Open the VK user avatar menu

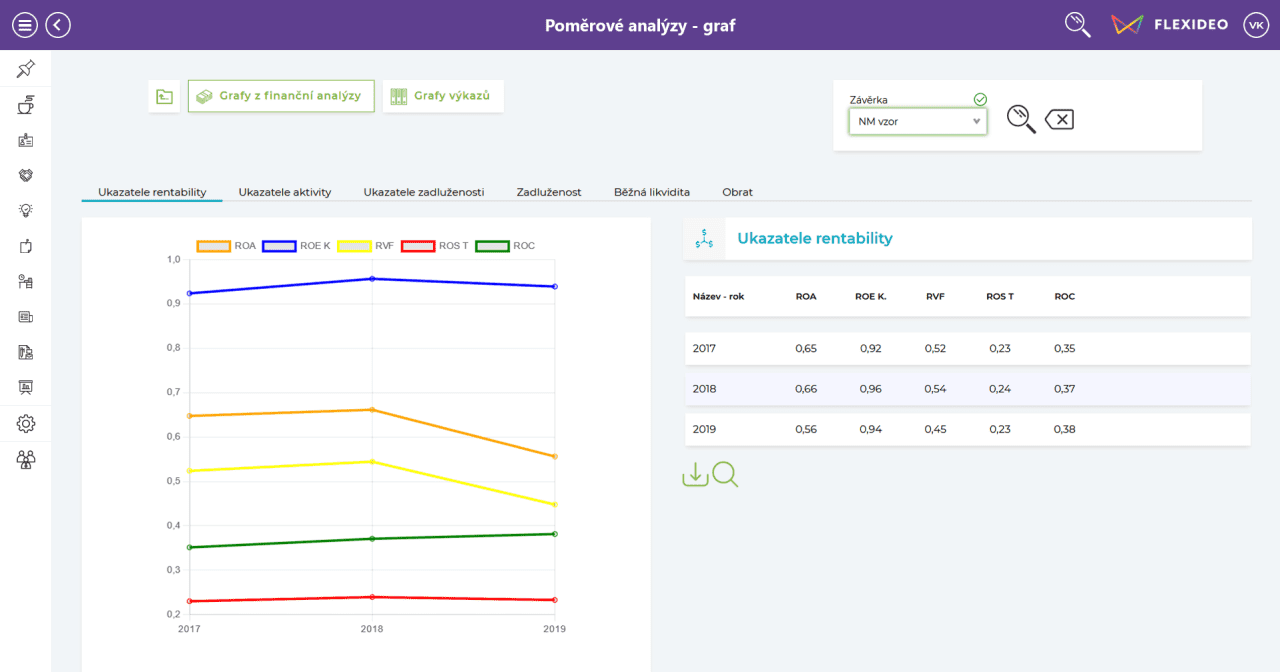[x=1256, y=25]
